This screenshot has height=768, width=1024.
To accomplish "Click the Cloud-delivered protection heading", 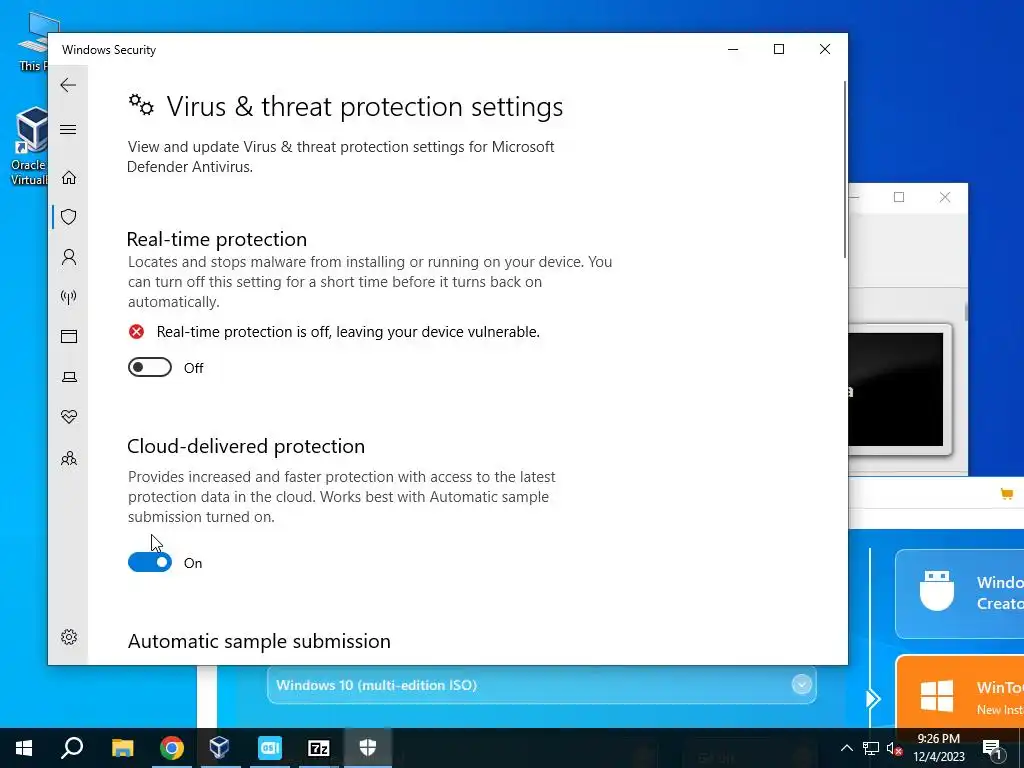I will tap(246, 446).
